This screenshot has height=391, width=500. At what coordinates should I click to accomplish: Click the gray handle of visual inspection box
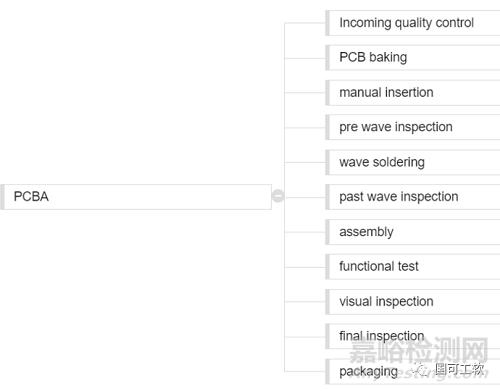click(327, 302)
